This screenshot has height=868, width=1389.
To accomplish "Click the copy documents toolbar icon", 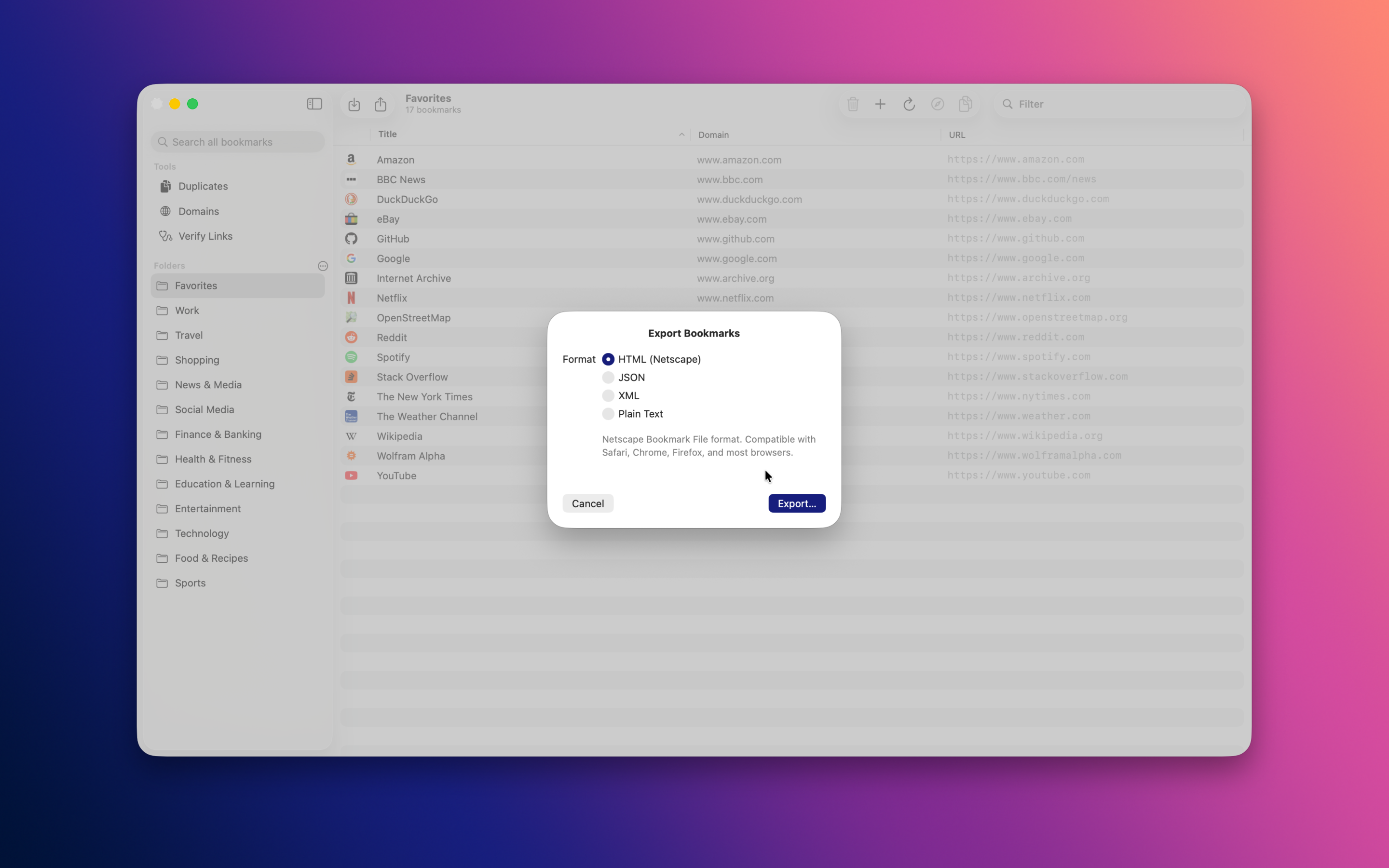I will (966, 104).
